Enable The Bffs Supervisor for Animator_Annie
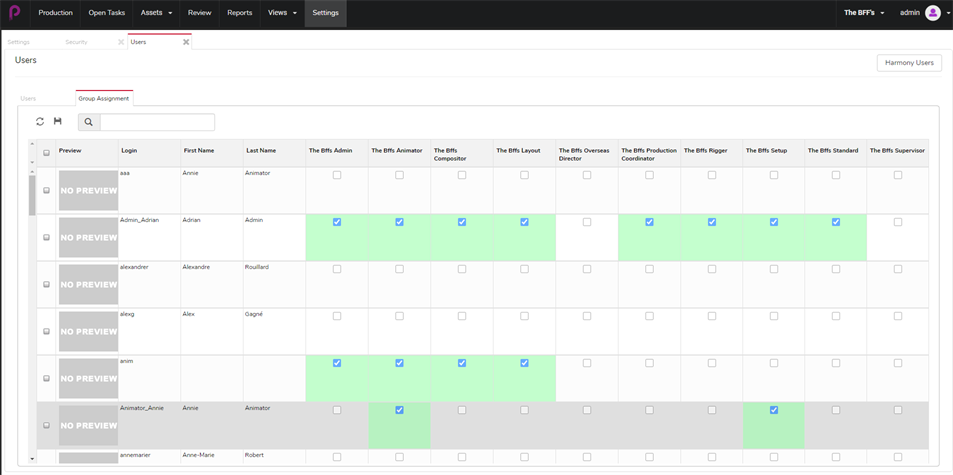The width and height of the screenshot is (953, 475). pyautogui.click(x=897, y=410)
